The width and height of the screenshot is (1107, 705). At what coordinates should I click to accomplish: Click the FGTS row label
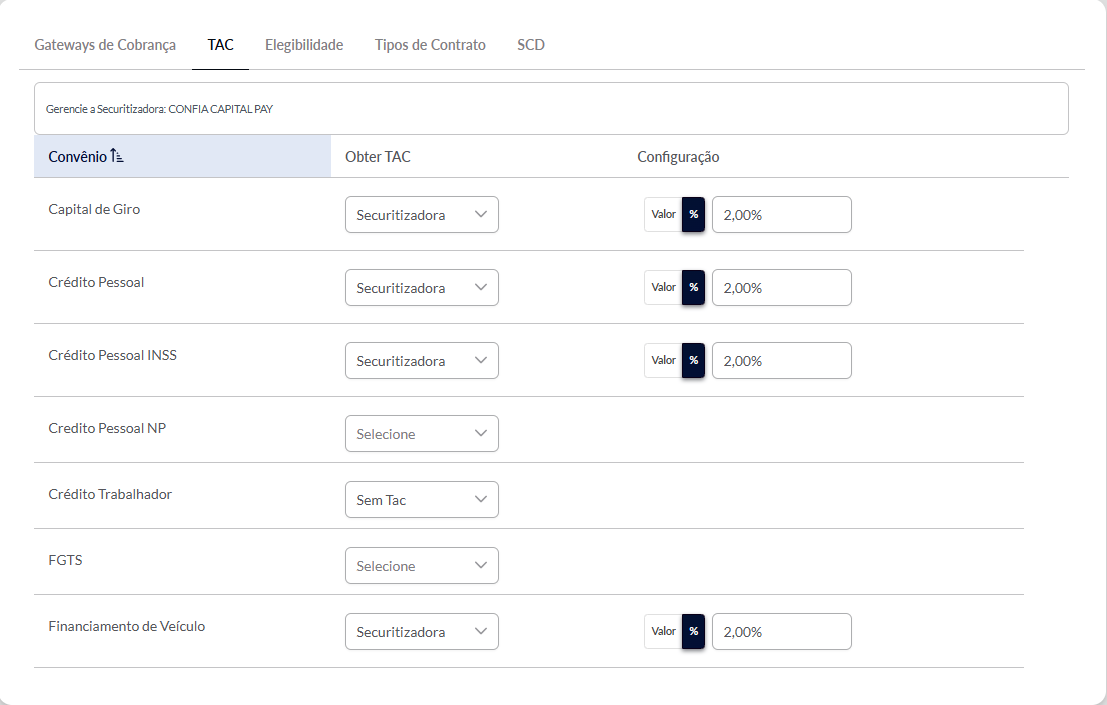coord(65,560)
